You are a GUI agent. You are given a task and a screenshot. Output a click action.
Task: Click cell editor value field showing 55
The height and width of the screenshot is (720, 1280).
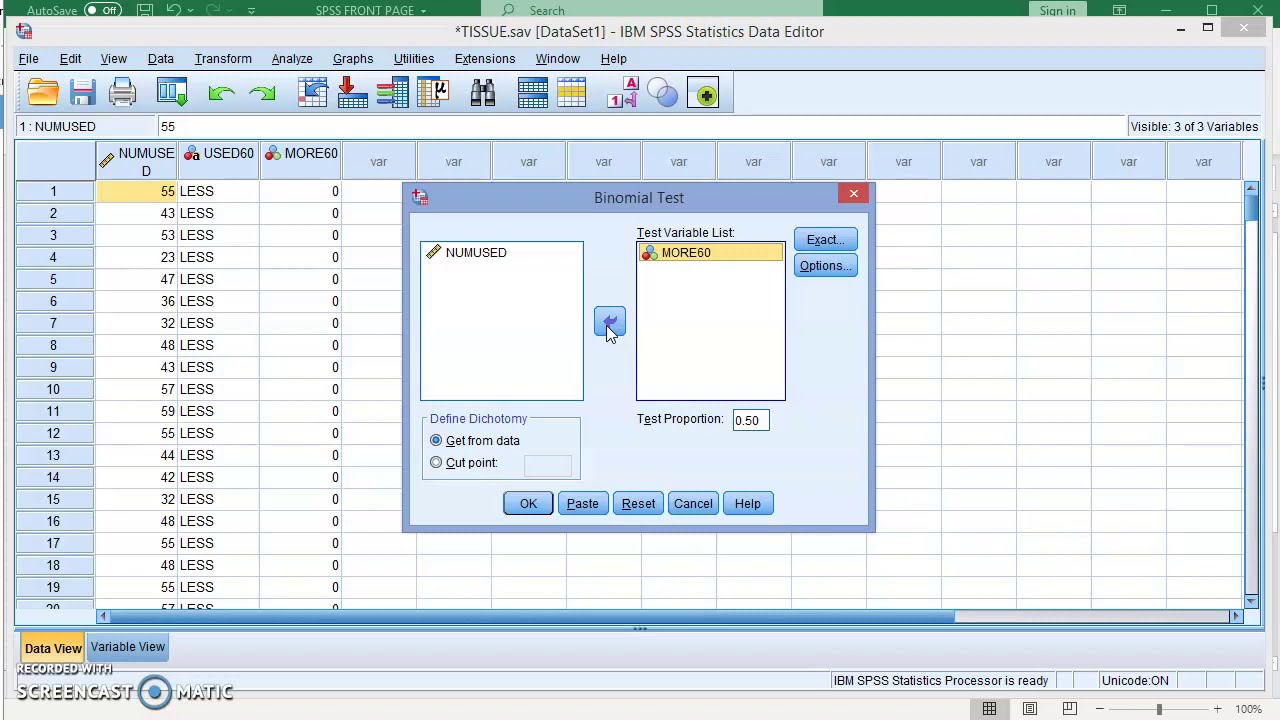click(x=640, y=127)
